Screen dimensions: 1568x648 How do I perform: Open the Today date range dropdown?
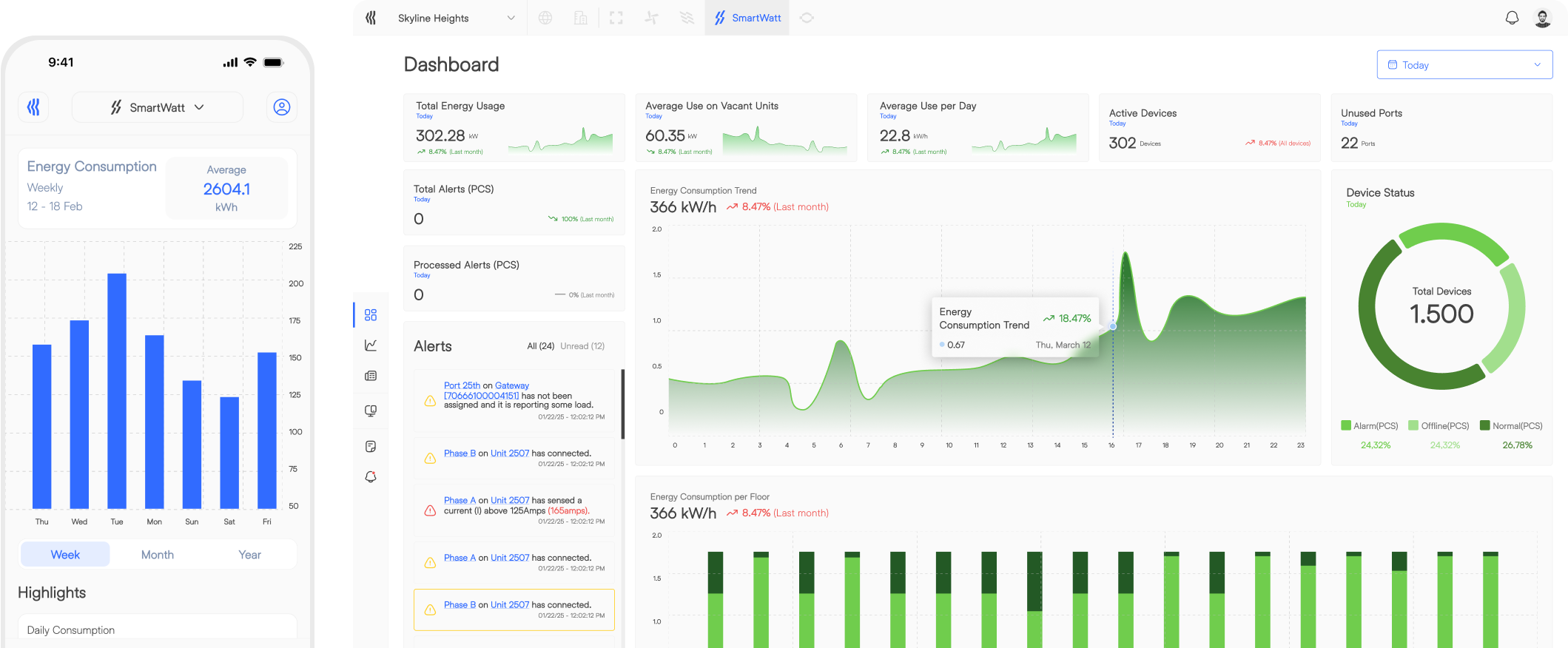tap(1464, 65)
